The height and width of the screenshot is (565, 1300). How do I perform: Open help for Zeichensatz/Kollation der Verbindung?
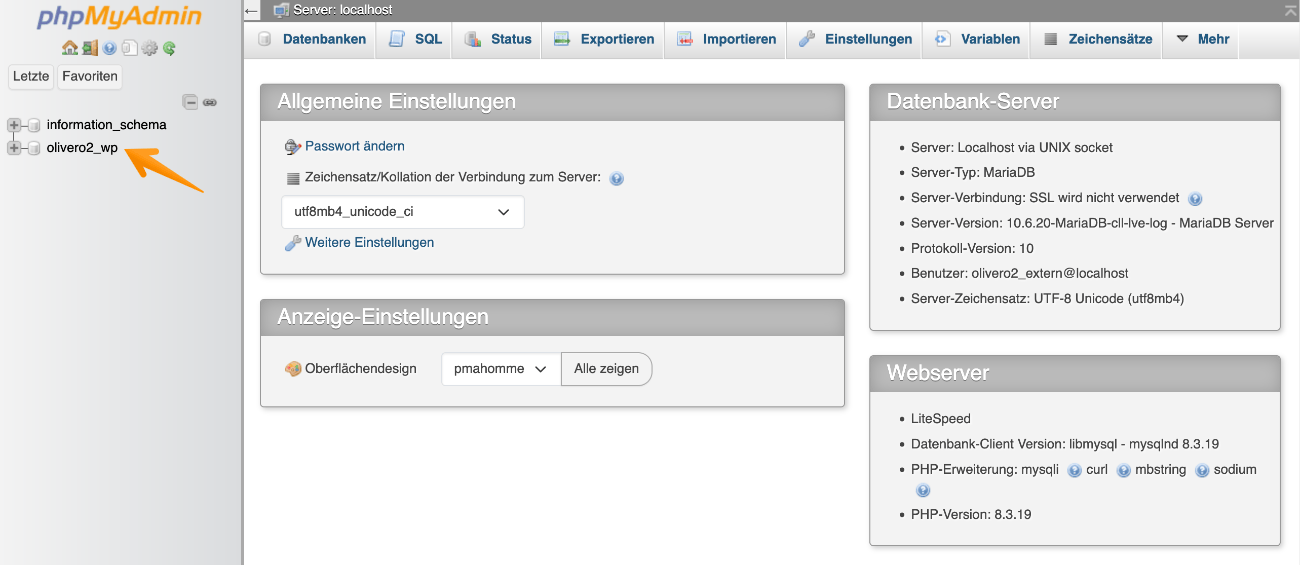(616, 179)
